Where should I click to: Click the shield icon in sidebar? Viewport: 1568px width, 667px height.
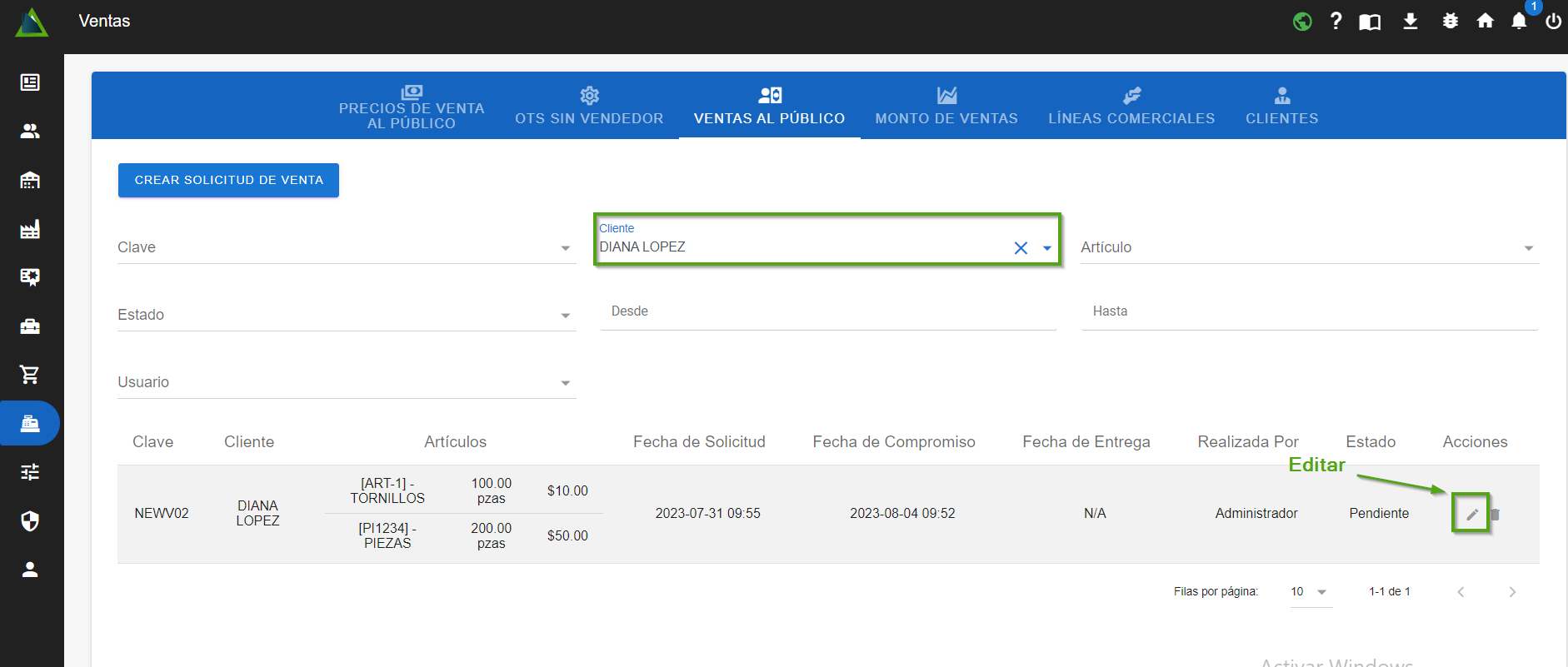coord(30,521)
